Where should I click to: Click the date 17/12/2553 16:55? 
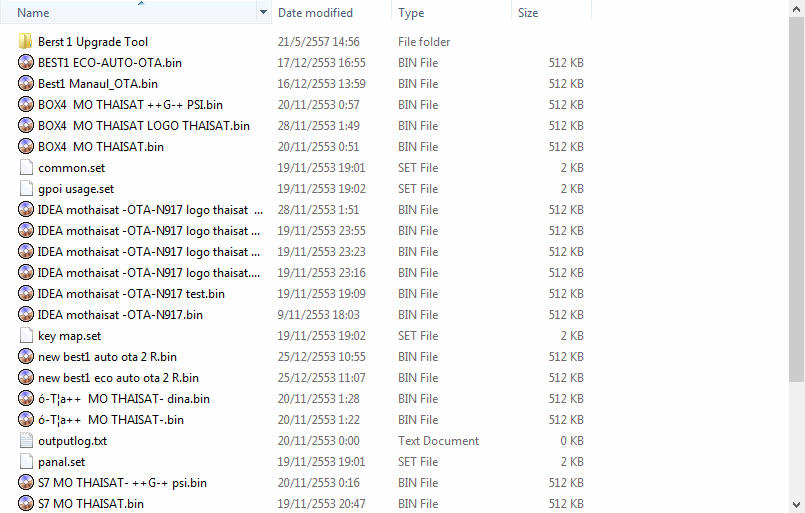point(321,63)
